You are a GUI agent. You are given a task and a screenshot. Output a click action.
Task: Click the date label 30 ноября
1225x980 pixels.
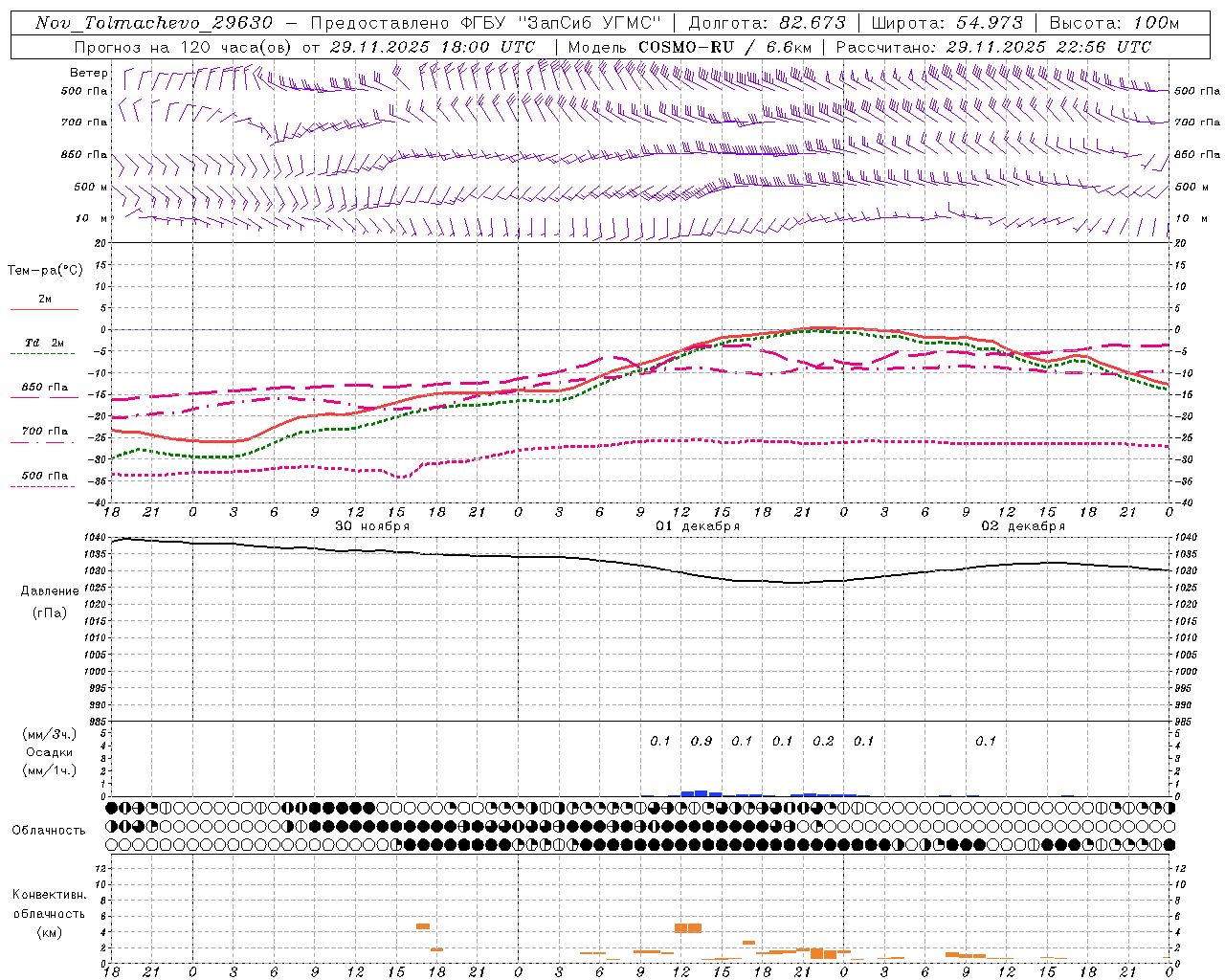(372, 526)
